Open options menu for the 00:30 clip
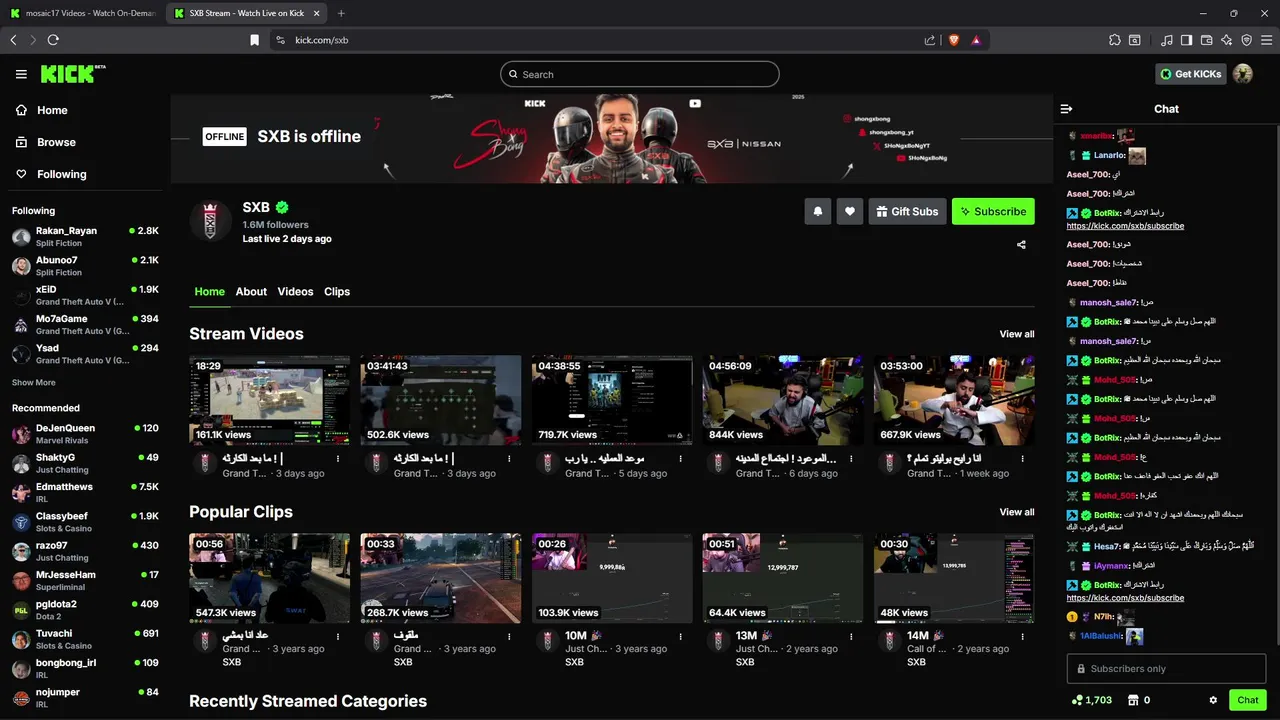The image size is (1280, 720). point(1022,636)
